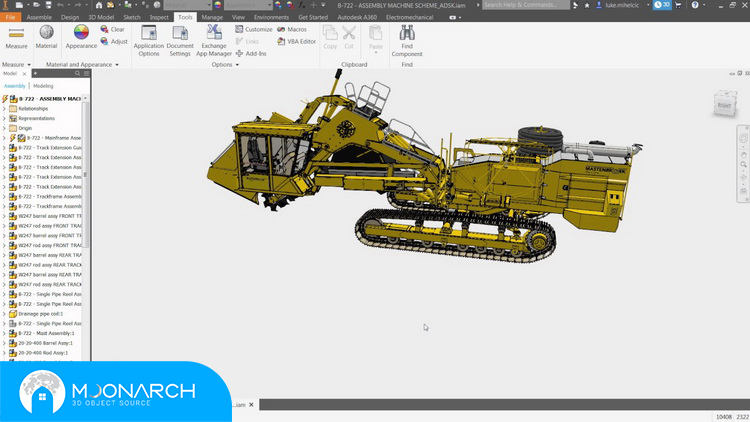The image size is (750, 422).
Task: Click the Undo arrow in quick access toolbar
Action: (61, 5)
